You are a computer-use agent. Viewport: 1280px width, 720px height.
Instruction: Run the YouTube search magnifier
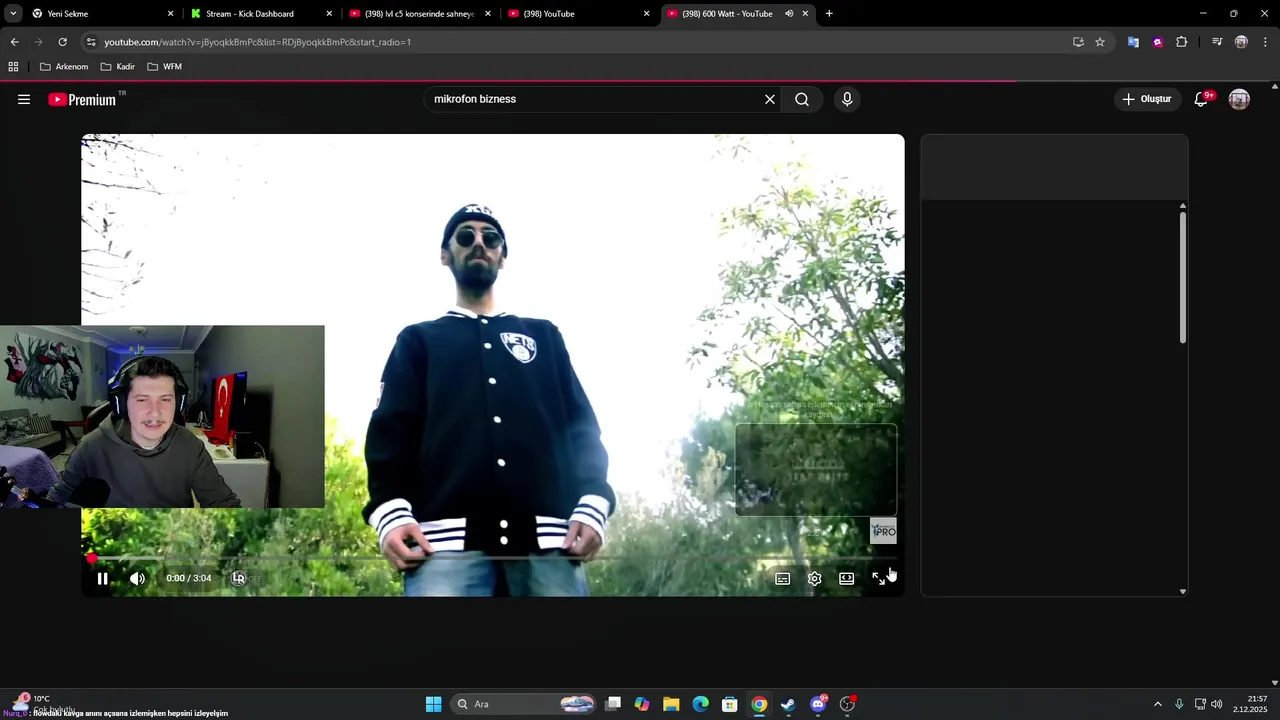802,99
